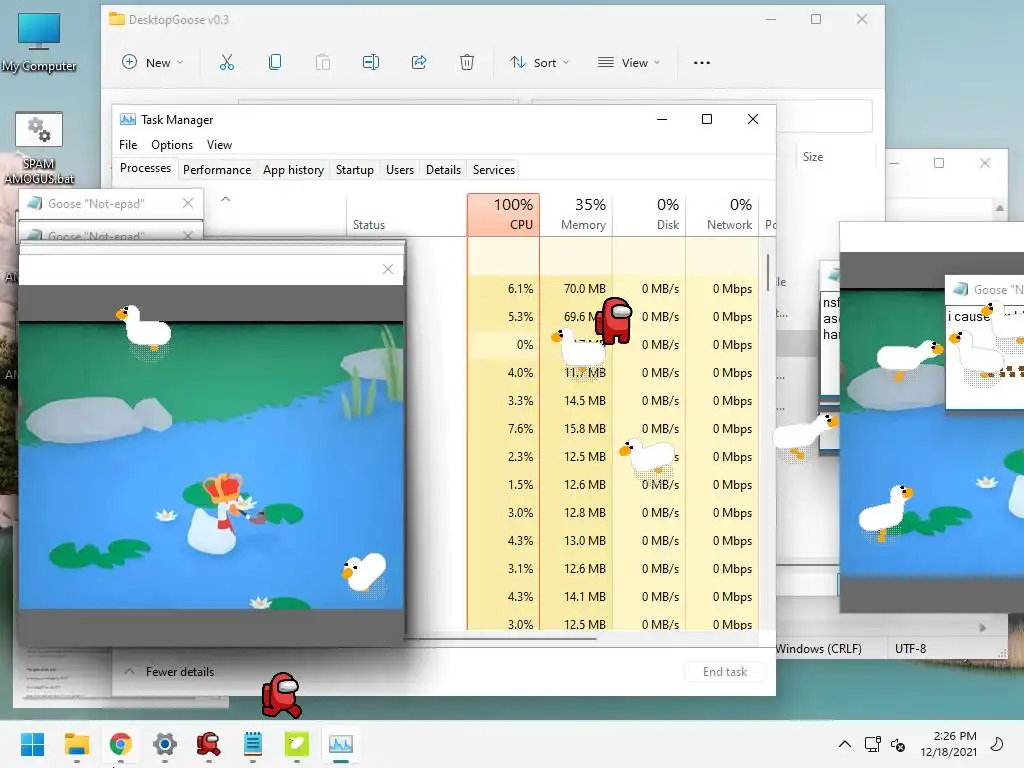Click the 14.1 MB memory cell

click(585, 597)
